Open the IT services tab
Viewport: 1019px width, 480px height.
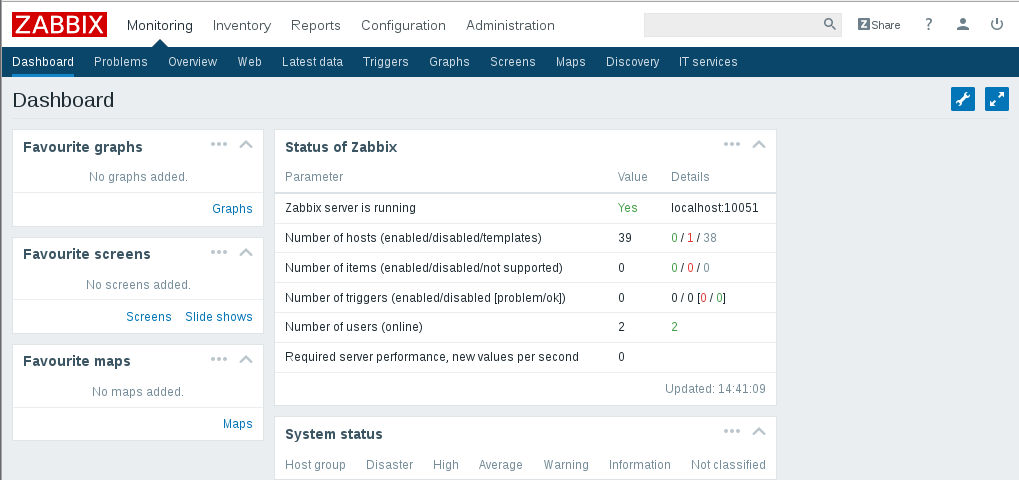point(708,62)
